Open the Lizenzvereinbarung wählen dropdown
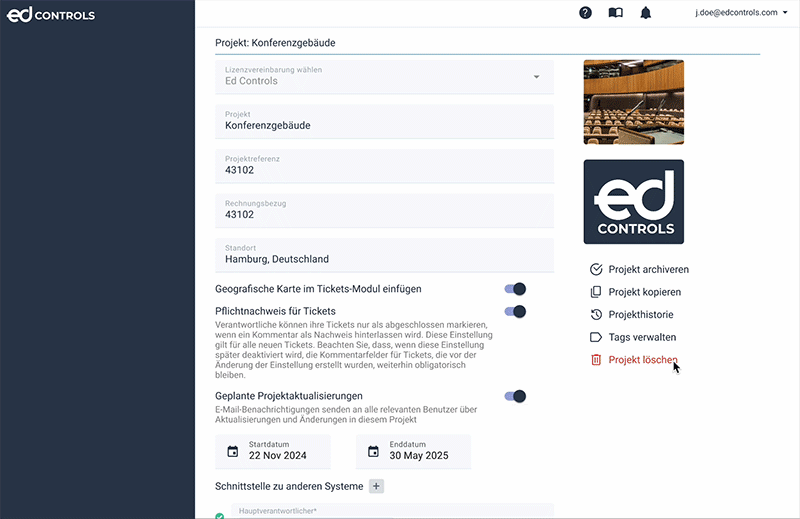The width and height of the screenshot is (800, 519). click(x=384, y=77)
